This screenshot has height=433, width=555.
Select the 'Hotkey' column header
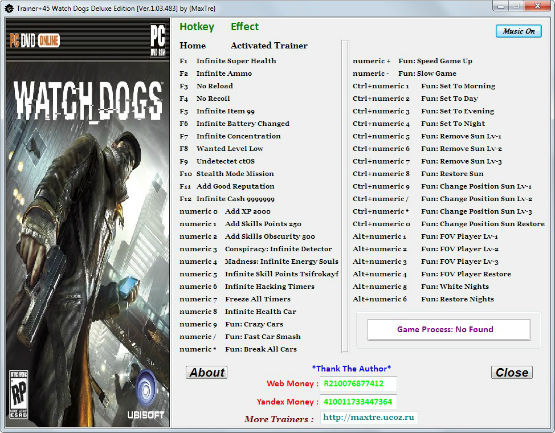click(x=197, y=27)
